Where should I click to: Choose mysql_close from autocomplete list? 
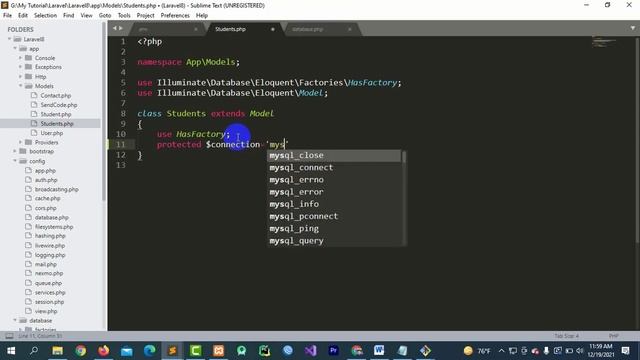334,156
